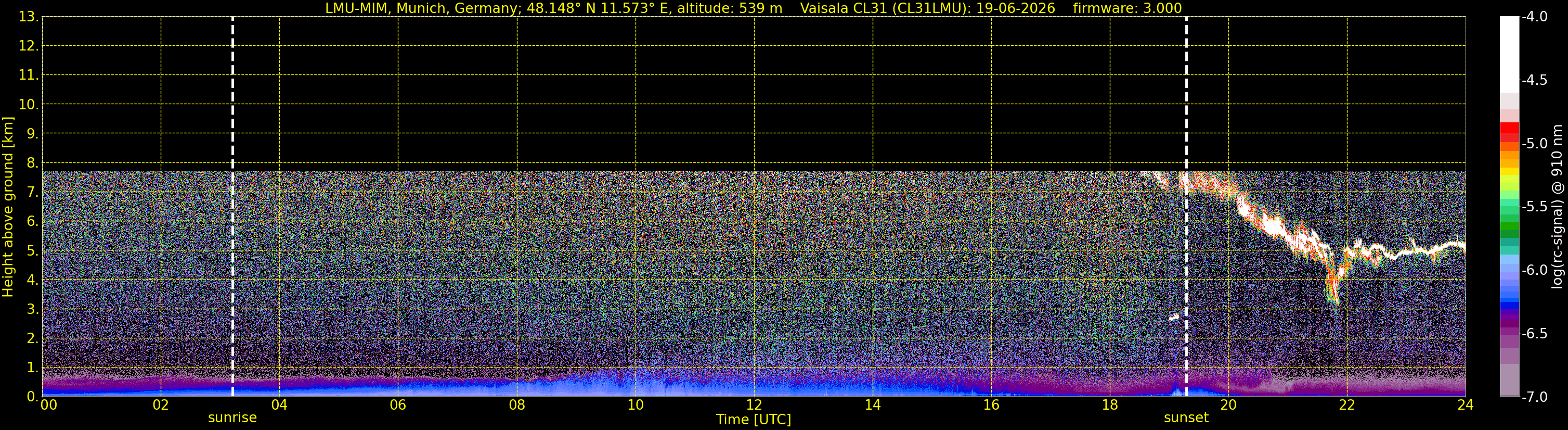1568x430 pixels.
Task: Click the red band in the colorbar
Action: point(1509,130)
